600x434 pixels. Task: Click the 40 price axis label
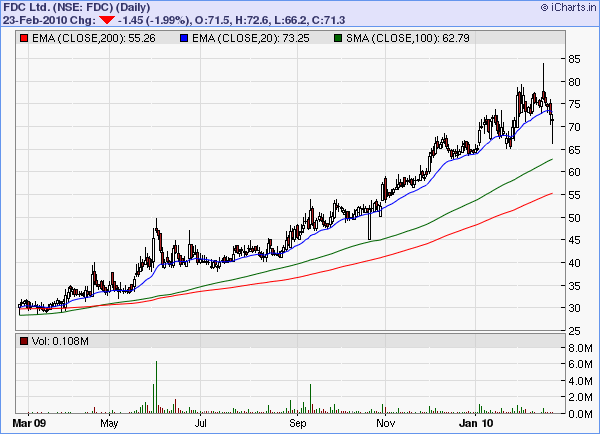[x=574, y=263]
